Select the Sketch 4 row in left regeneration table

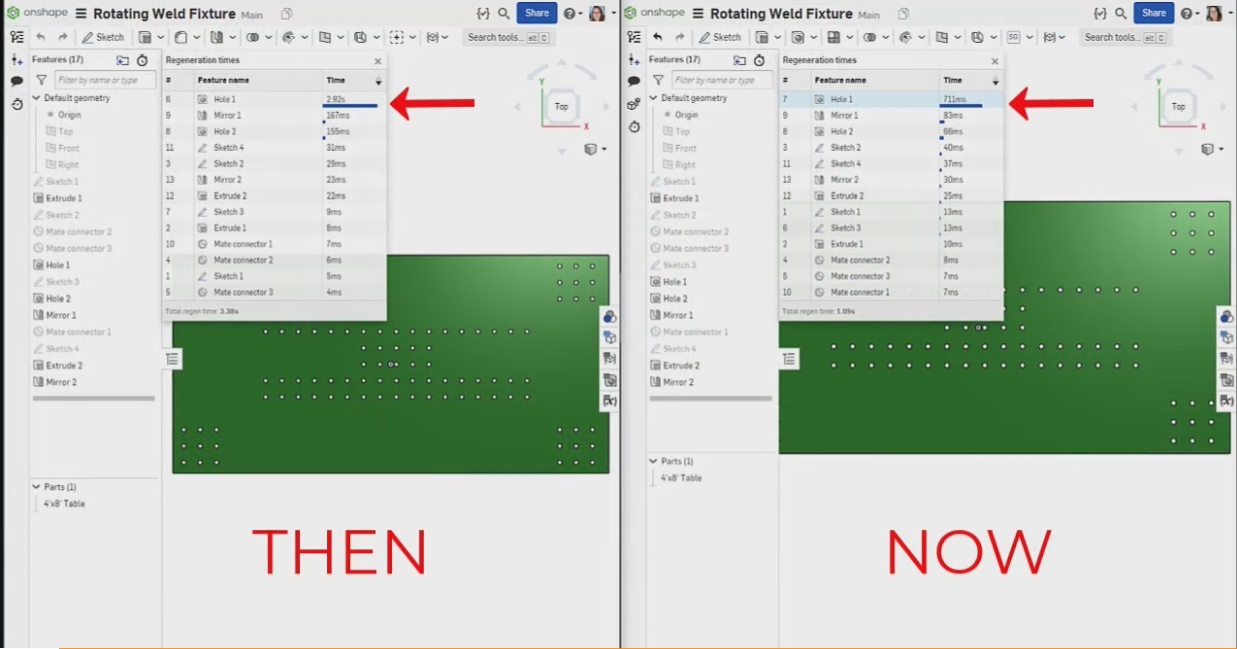click(x=274, y=148)
